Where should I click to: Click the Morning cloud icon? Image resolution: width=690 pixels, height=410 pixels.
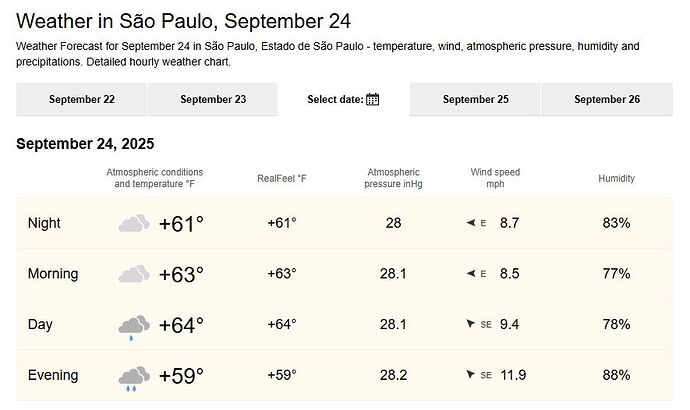coord(133,274)
